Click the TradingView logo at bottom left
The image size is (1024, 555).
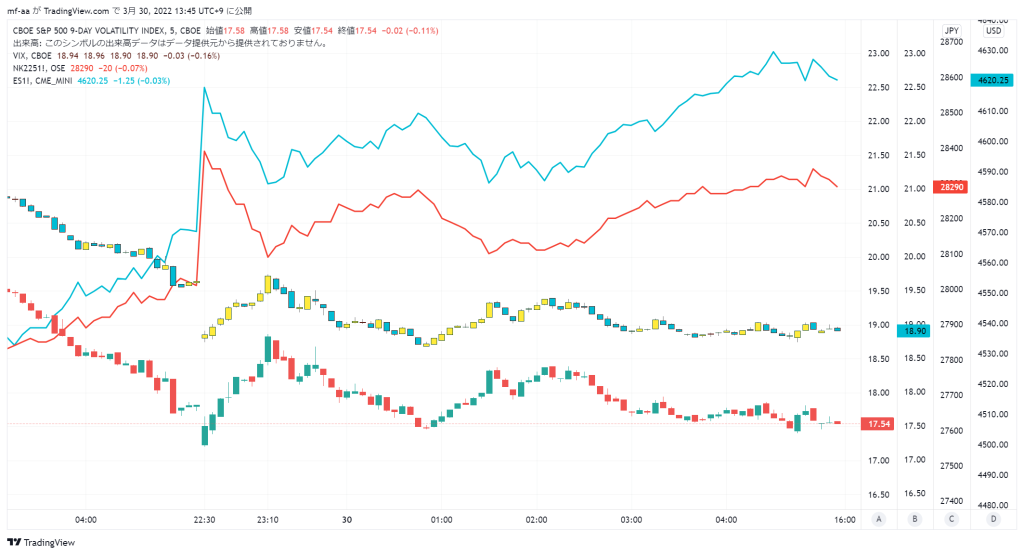point(40,543)
